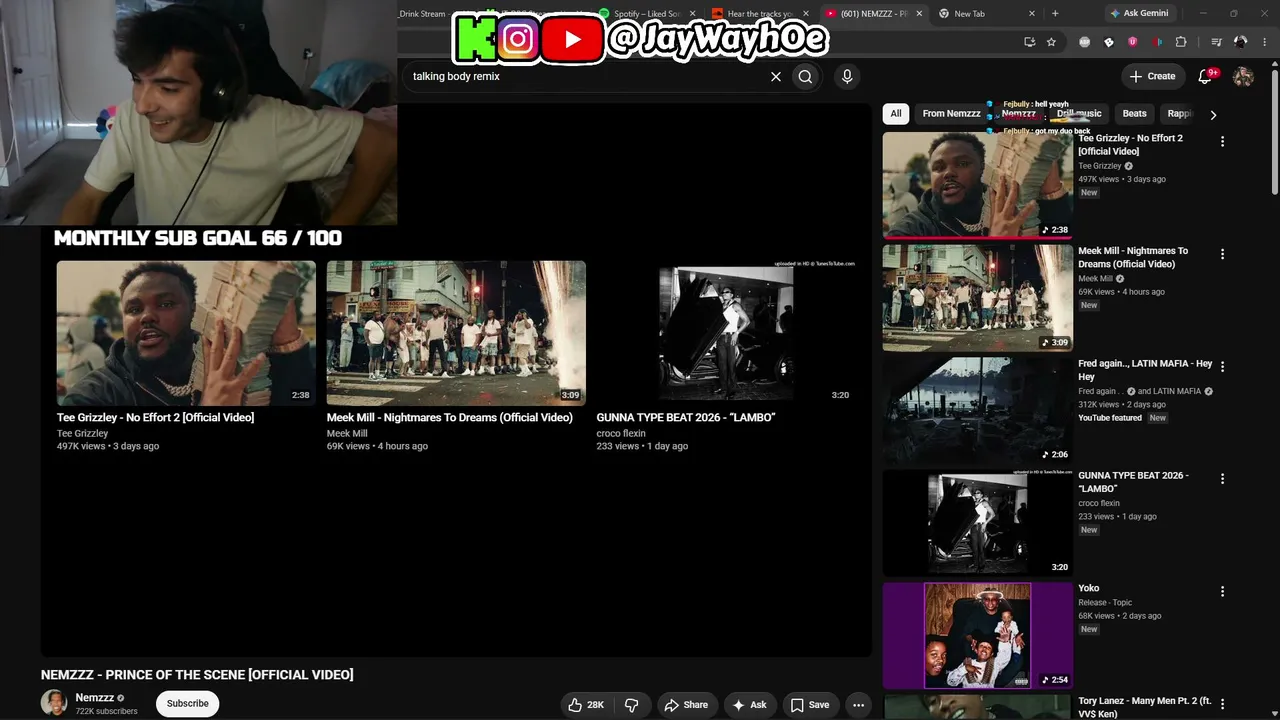1280x720 pixels.
Task: Open 'Tee Grizzley - No Effort 2' sidebar title
Action: pyautogui.click(x=1131, y=145)
